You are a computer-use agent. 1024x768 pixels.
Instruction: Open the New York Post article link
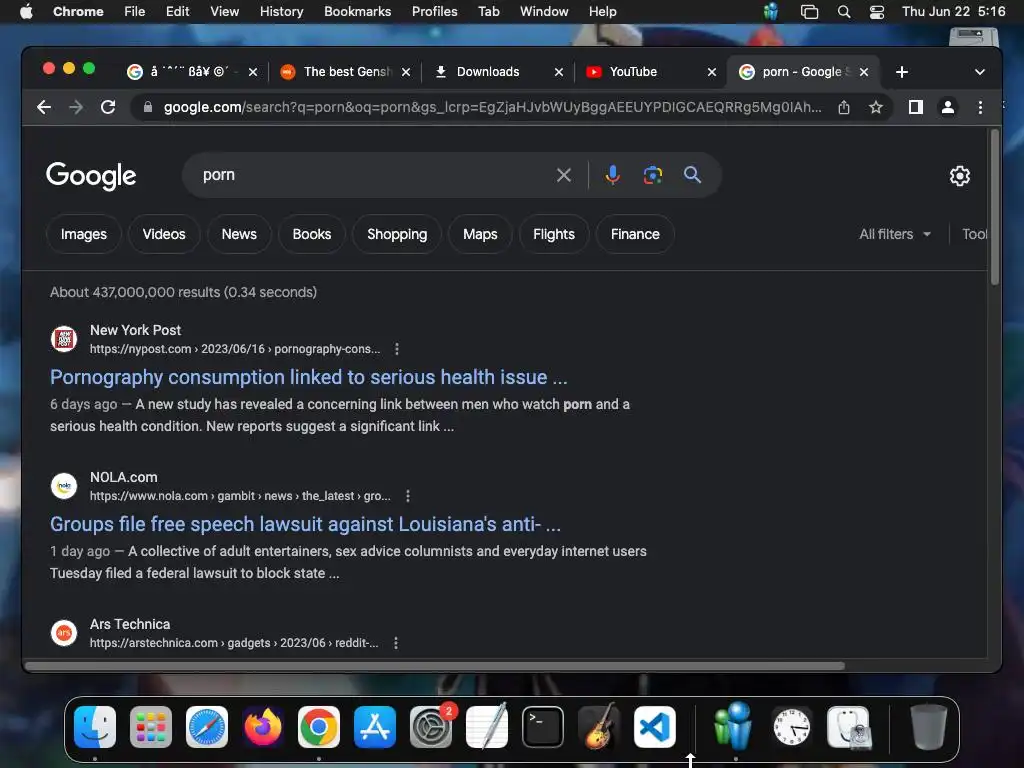tap(309, 377)
